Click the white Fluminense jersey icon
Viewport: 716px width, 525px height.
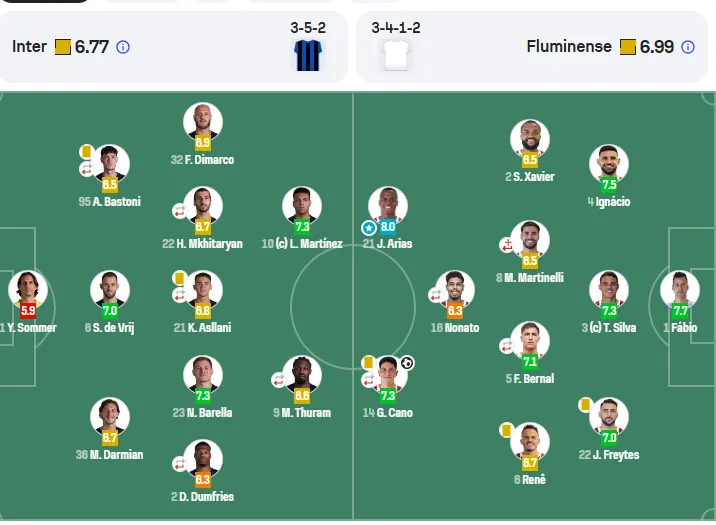(x=396, y=56)
